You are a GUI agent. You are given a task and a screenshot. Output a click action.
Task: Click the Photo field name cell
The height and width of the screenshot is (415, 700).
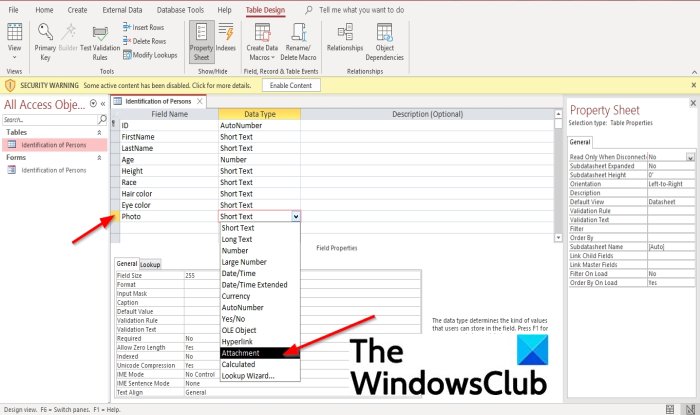coord(169,216)
